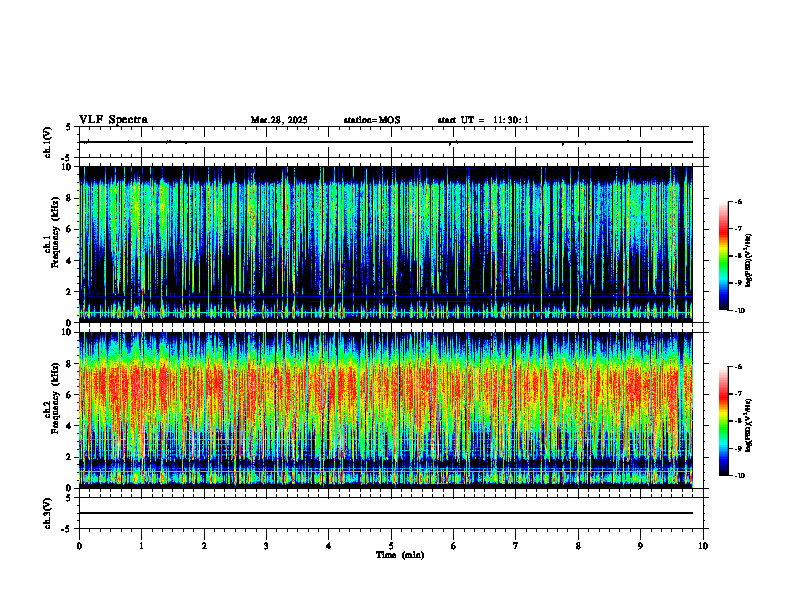Click time axis tick label "5"
Screen dimensions: 792x612
pyautogui.click(x=391, y=546)
